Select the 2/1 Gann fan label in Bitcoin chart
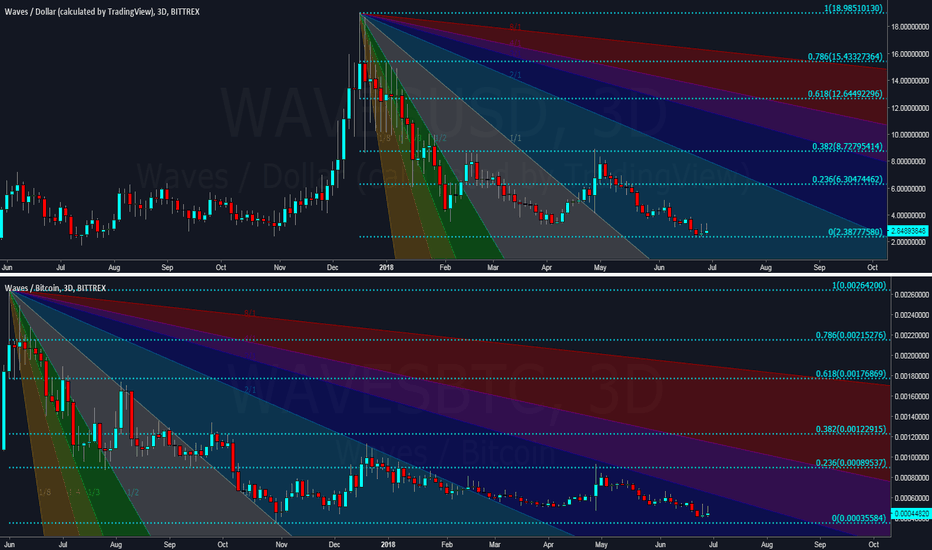This screenshot has height=550, width=932. [250, 390]
